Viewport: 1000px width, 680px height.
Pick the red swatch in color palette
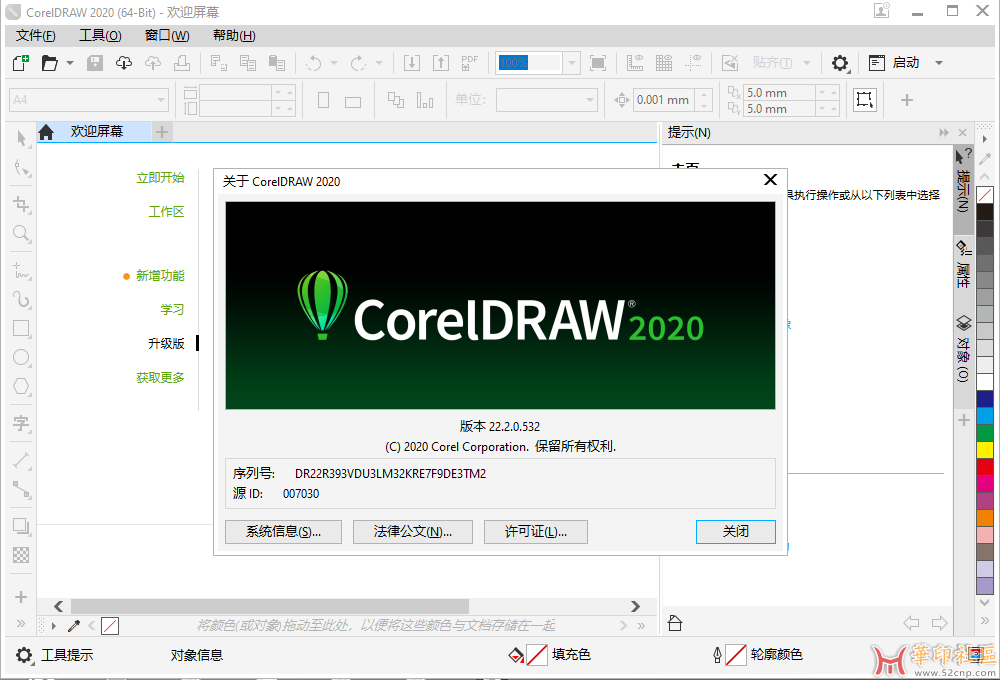coord(985,467)
